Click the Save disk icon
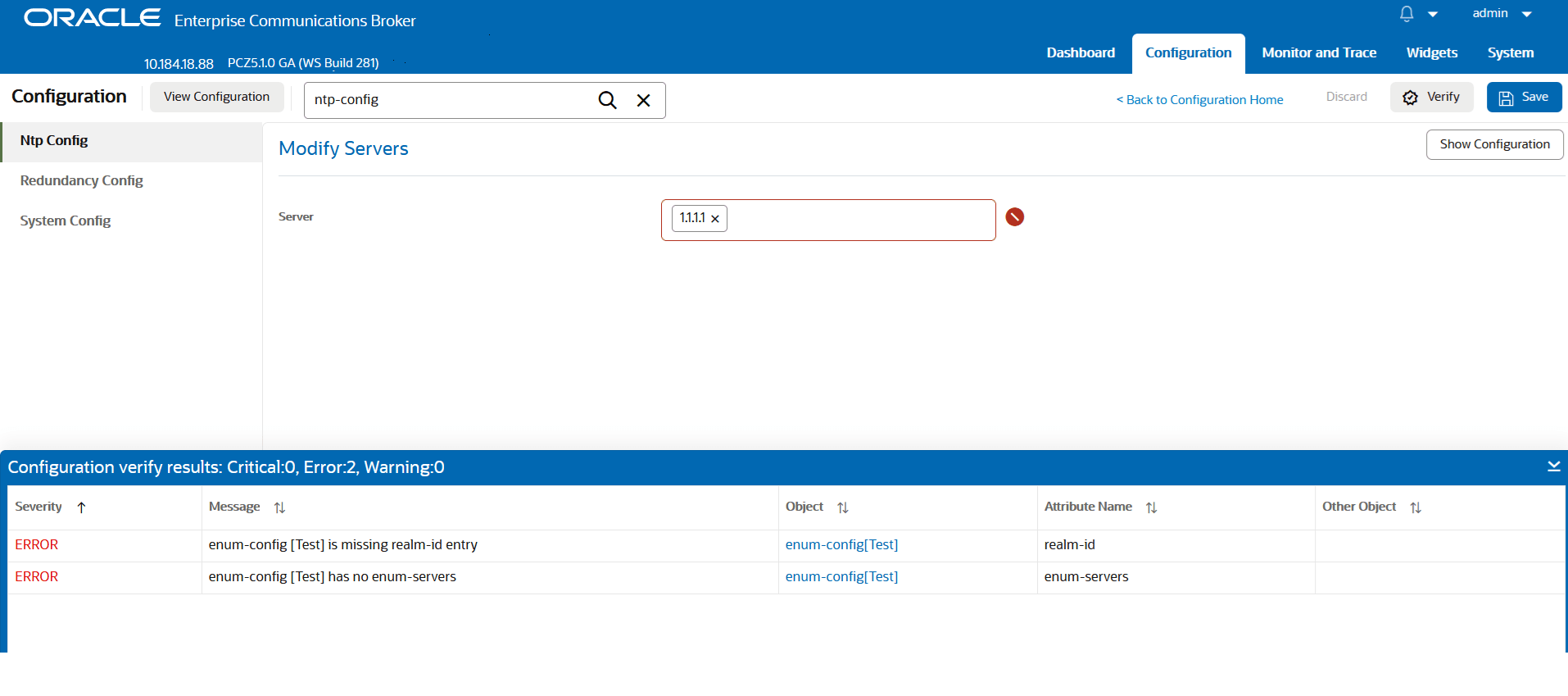Screen dimensions: 1568x696 click(x=1506, y=98)
